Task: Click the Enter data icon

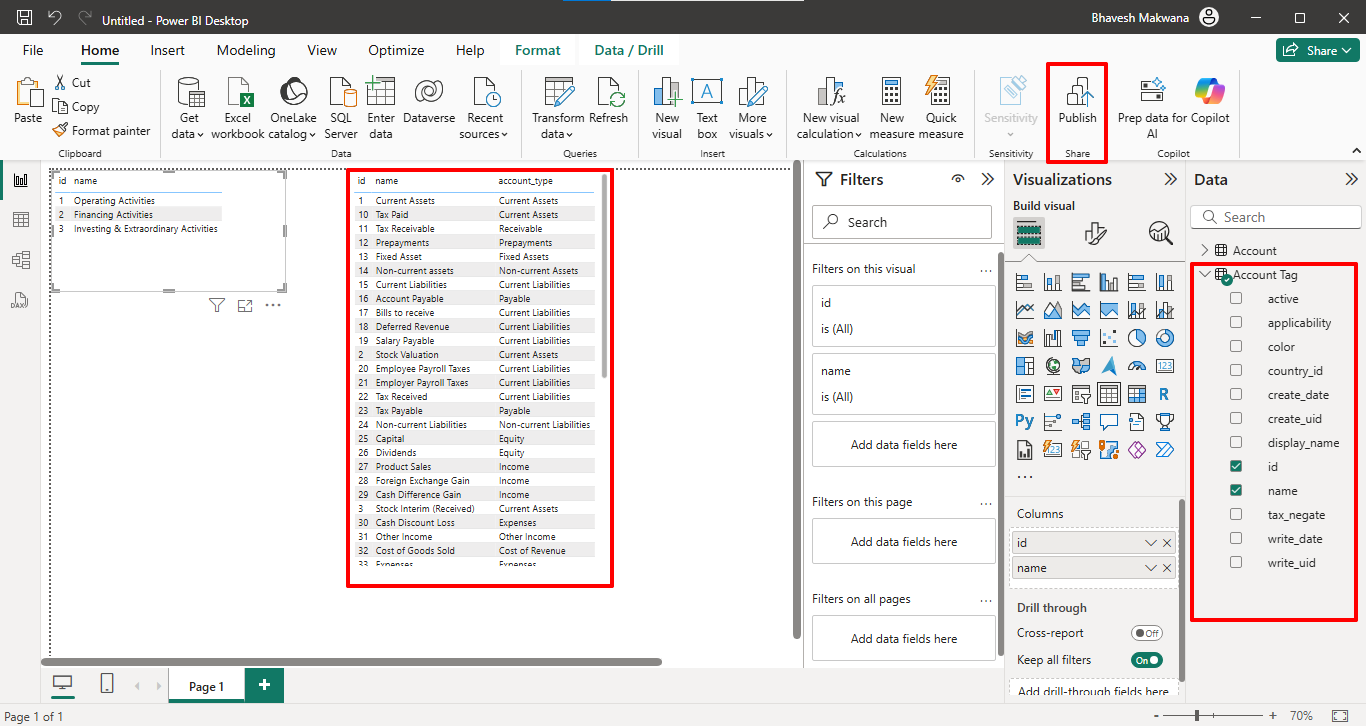Action: (380, 91)
